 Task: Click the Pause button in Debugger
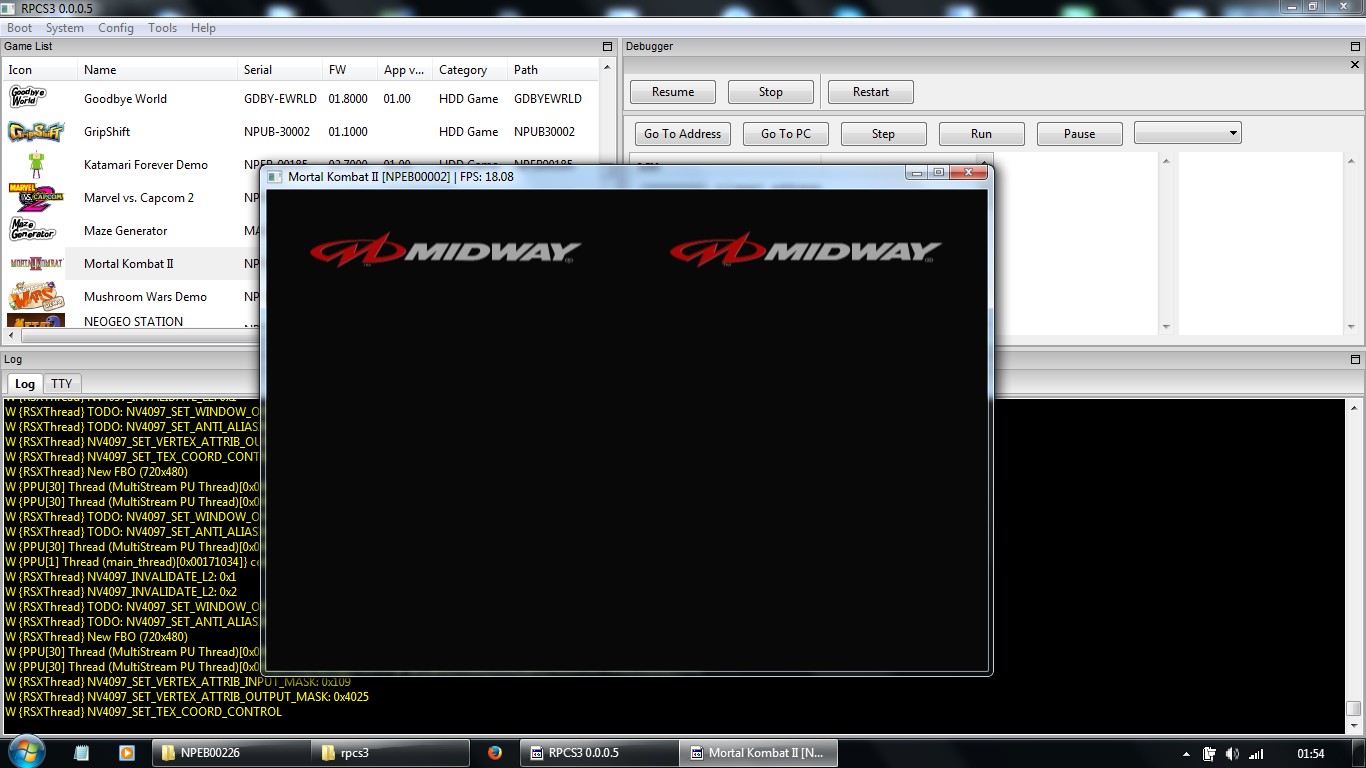point(1079,134)
